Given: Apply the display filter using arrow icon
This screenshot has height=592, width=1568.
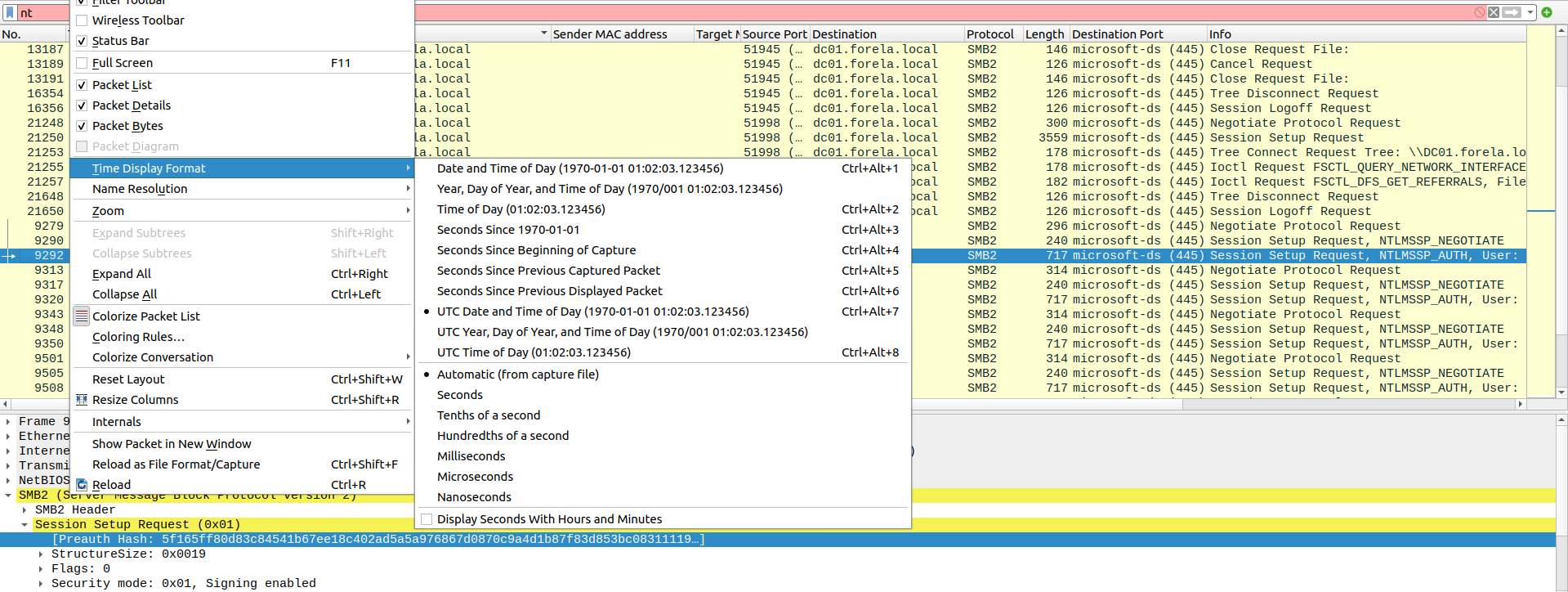Looking at the screenshot, I should pos(1511,12).
